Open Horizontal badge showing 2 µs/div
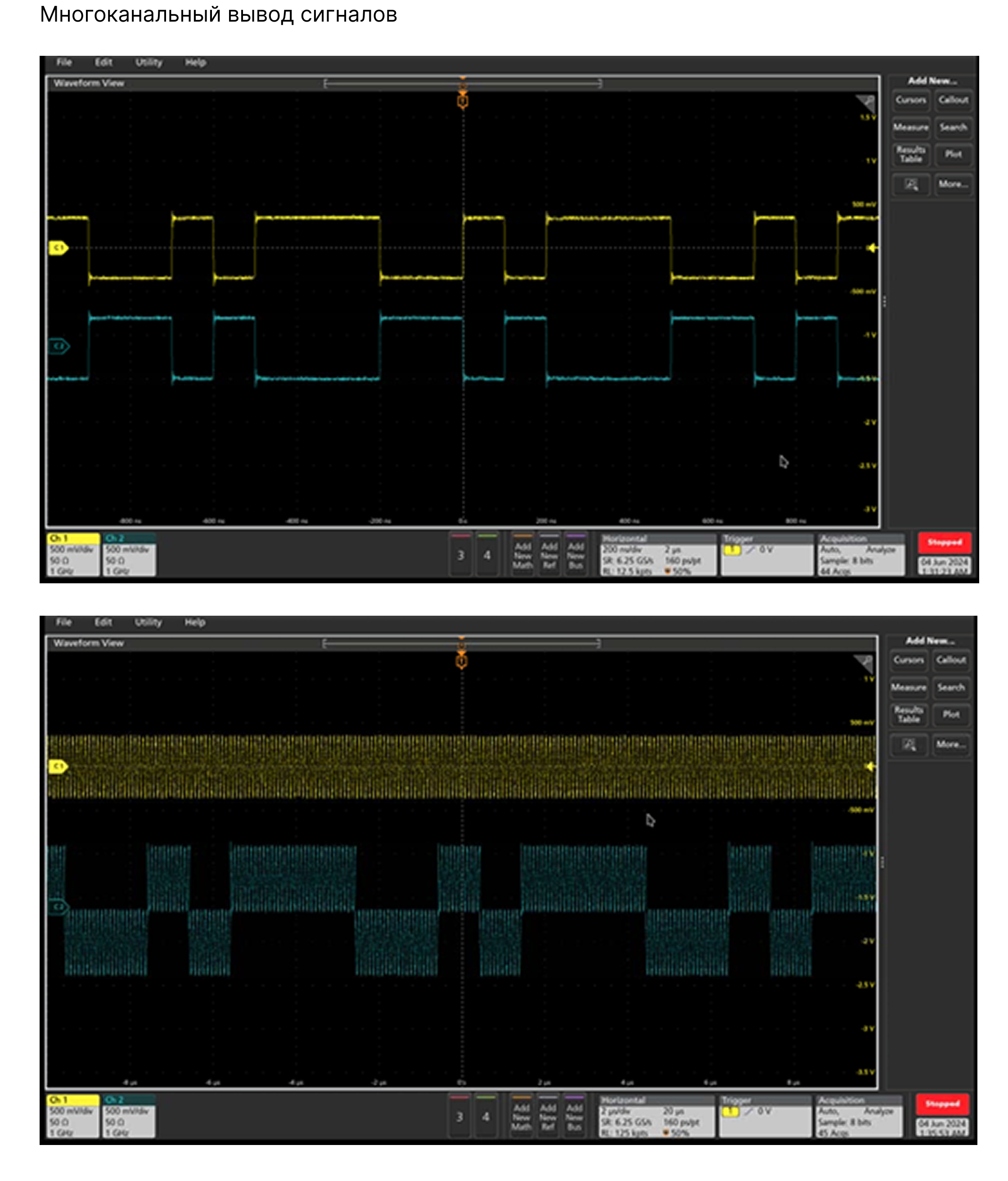 pos(657,1116)
